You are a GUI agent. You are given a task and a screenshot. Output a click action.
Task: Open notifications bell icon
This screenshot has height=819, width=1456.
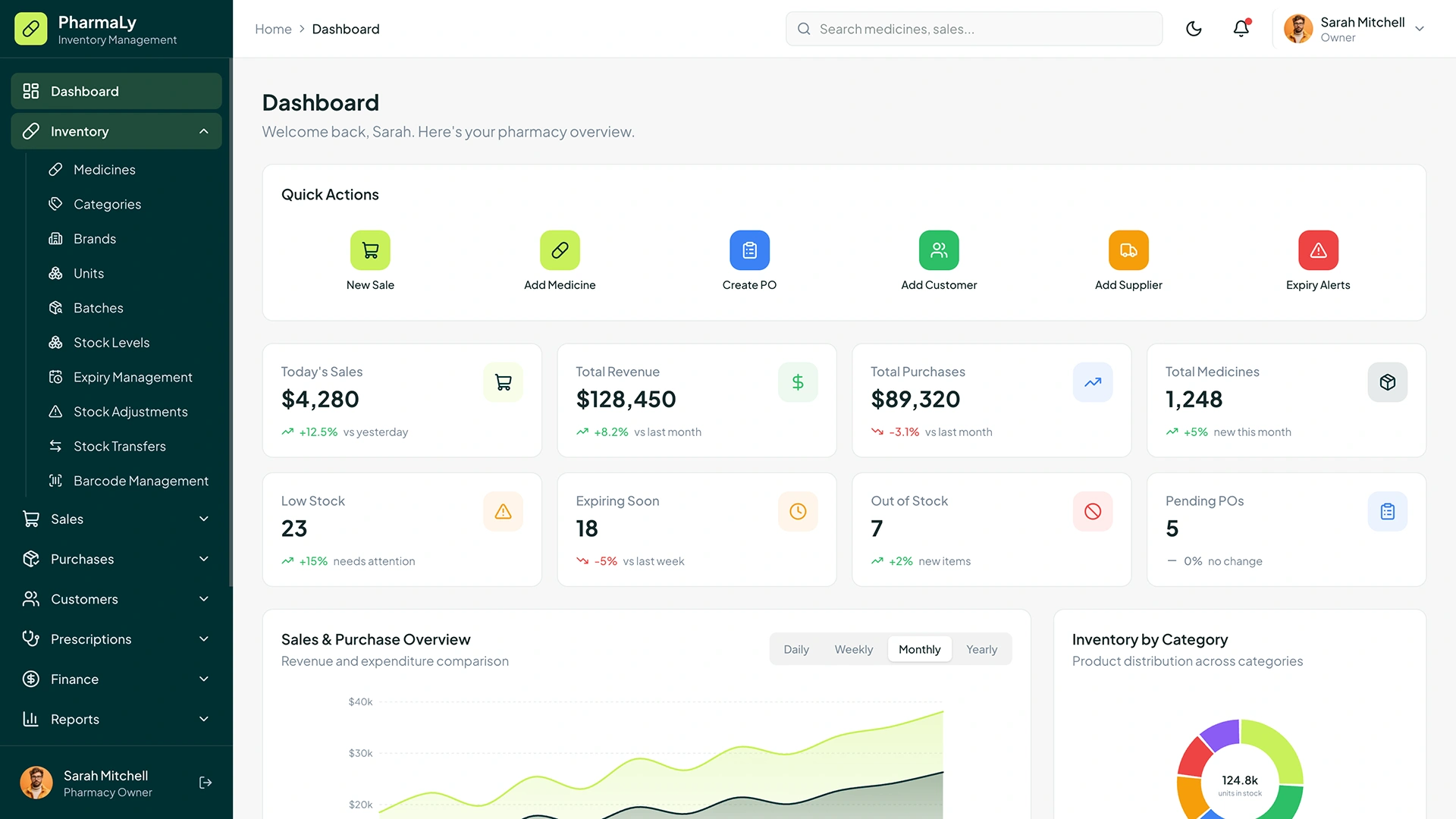coord(1241,29)
